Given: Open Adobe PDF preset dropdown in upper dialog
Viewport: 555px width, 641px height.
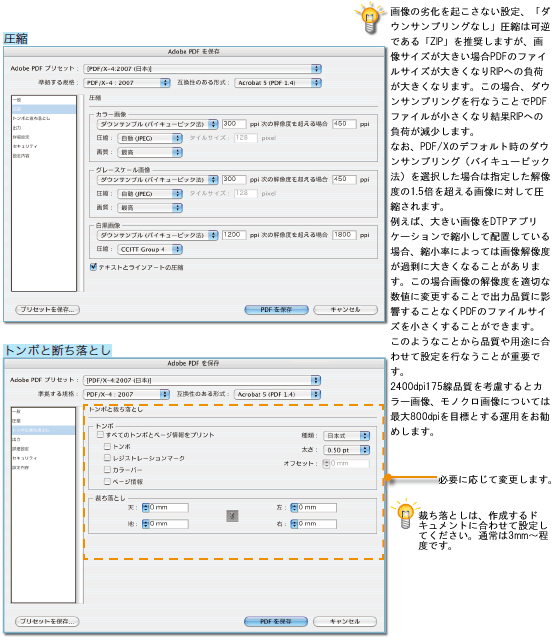Looking at the screenshot, I should pyautogui.click(x=203, y=69).
